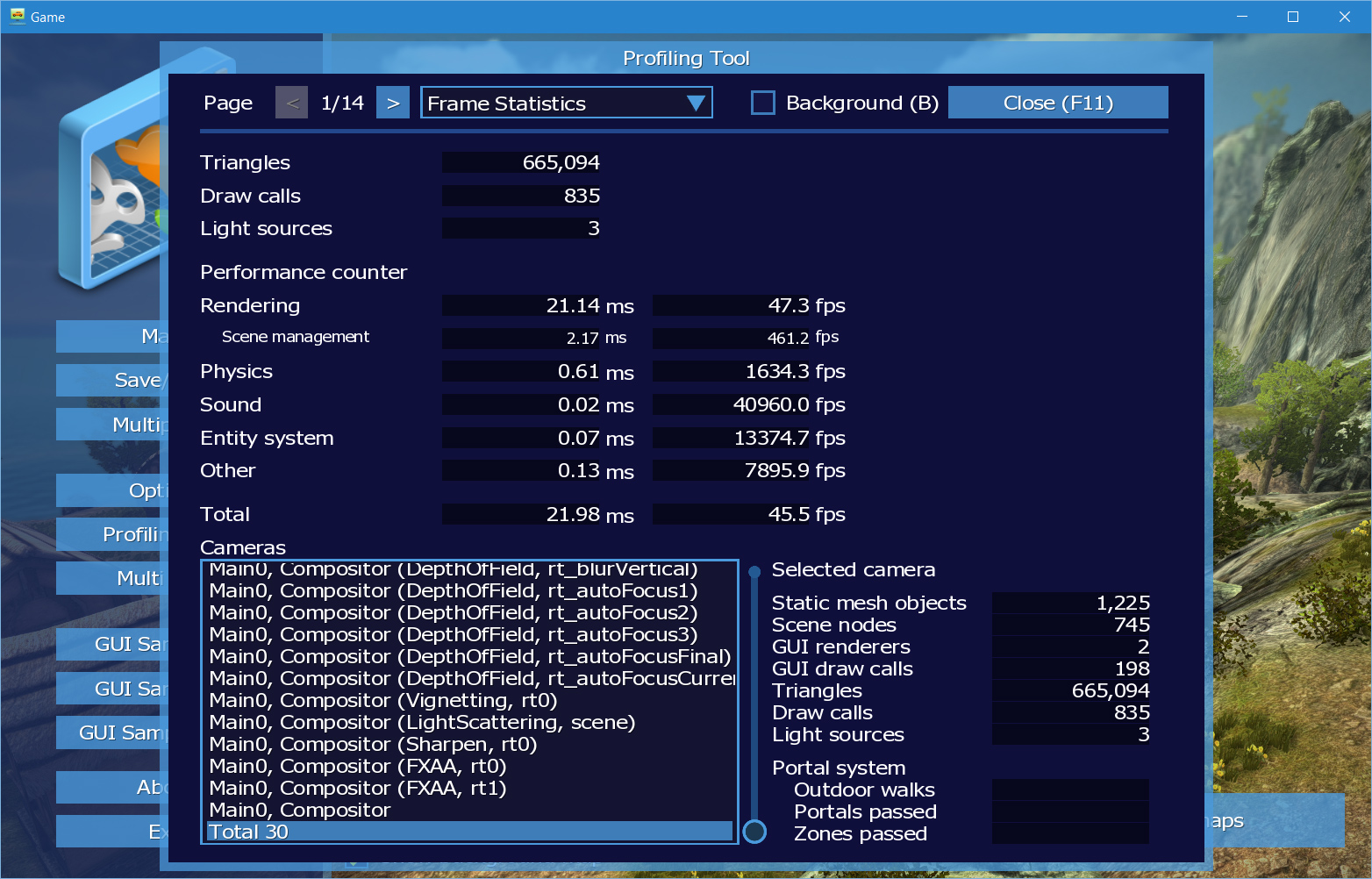Click the dropdown arrow of Frame Statistics

696,103
